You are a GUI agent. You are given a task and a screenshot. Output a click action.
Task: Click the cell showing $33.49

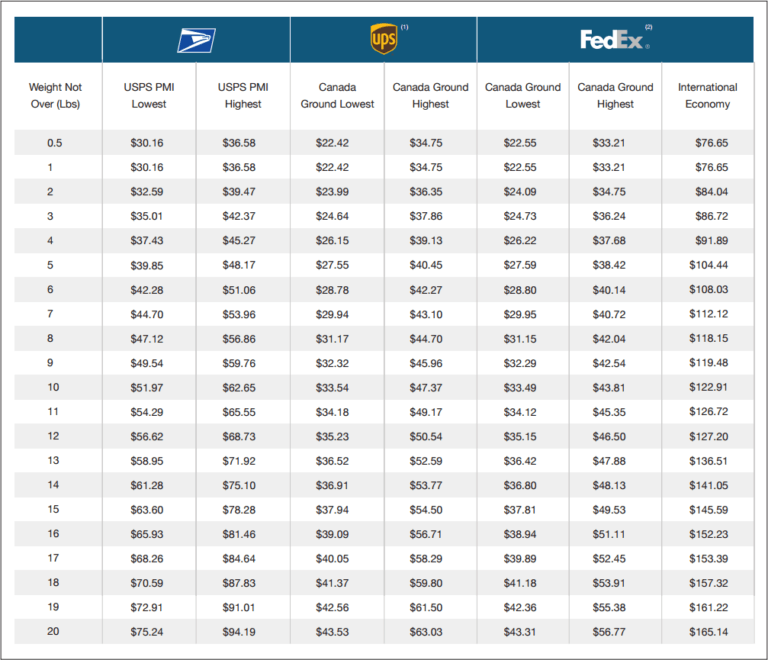pos(520,388)
